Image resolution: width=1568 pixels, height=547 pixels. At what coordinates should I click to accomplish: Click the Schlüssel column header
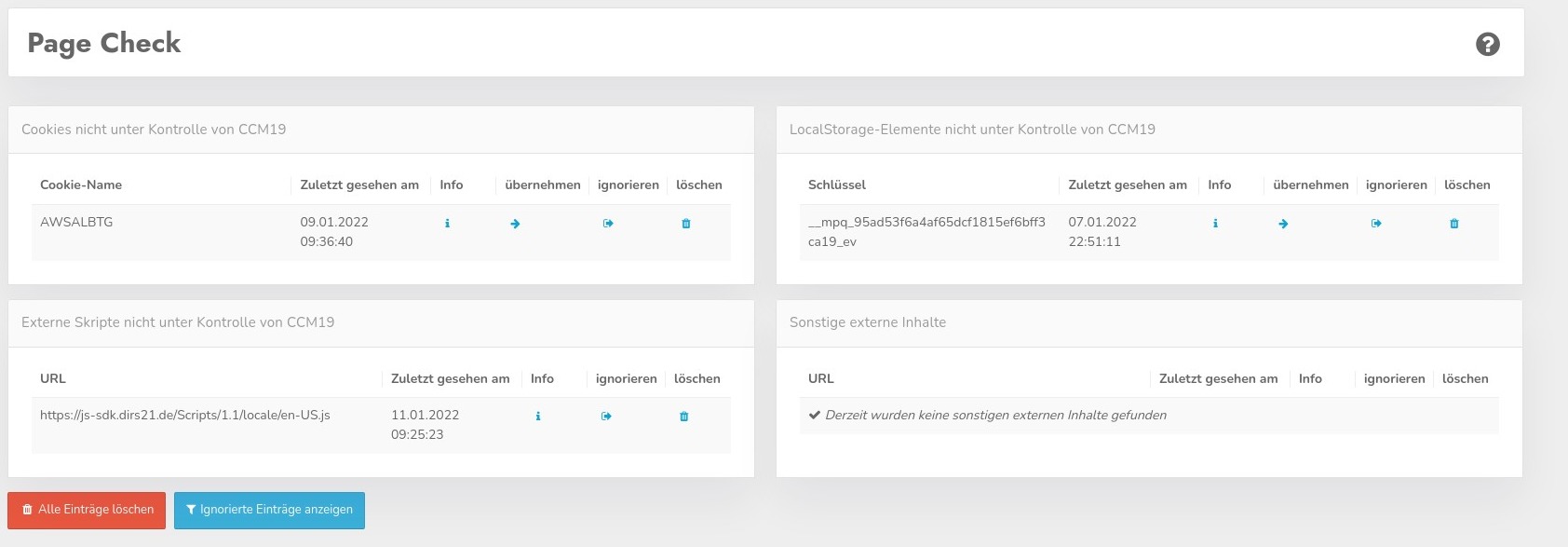pos(837,185)
